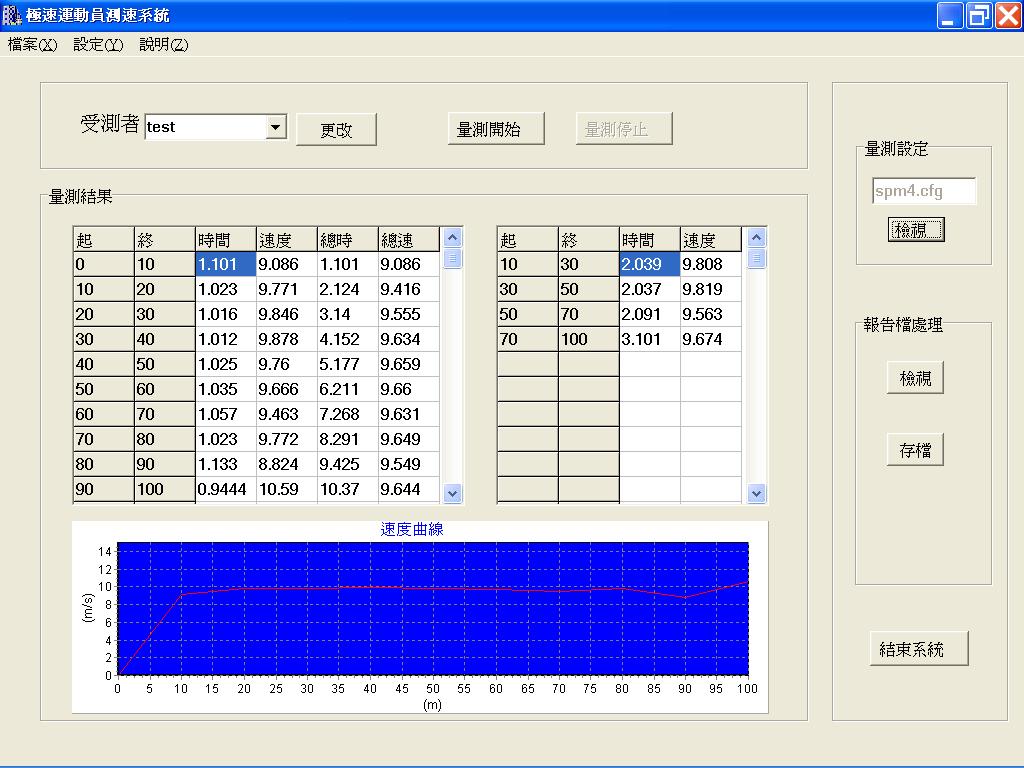
Task: Select speed cell 9.808 in right table
Action: coord(711,264)
